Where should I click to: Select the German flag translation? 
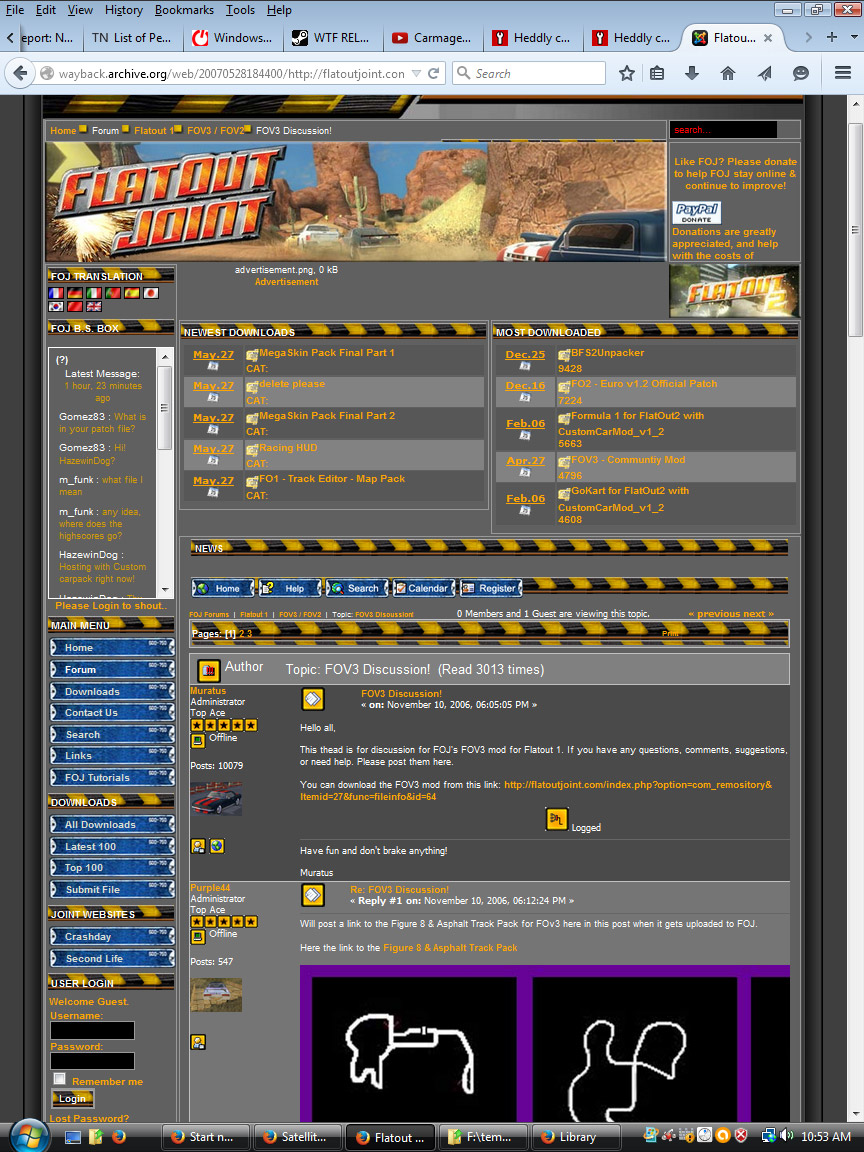click(x=75, y=293)
